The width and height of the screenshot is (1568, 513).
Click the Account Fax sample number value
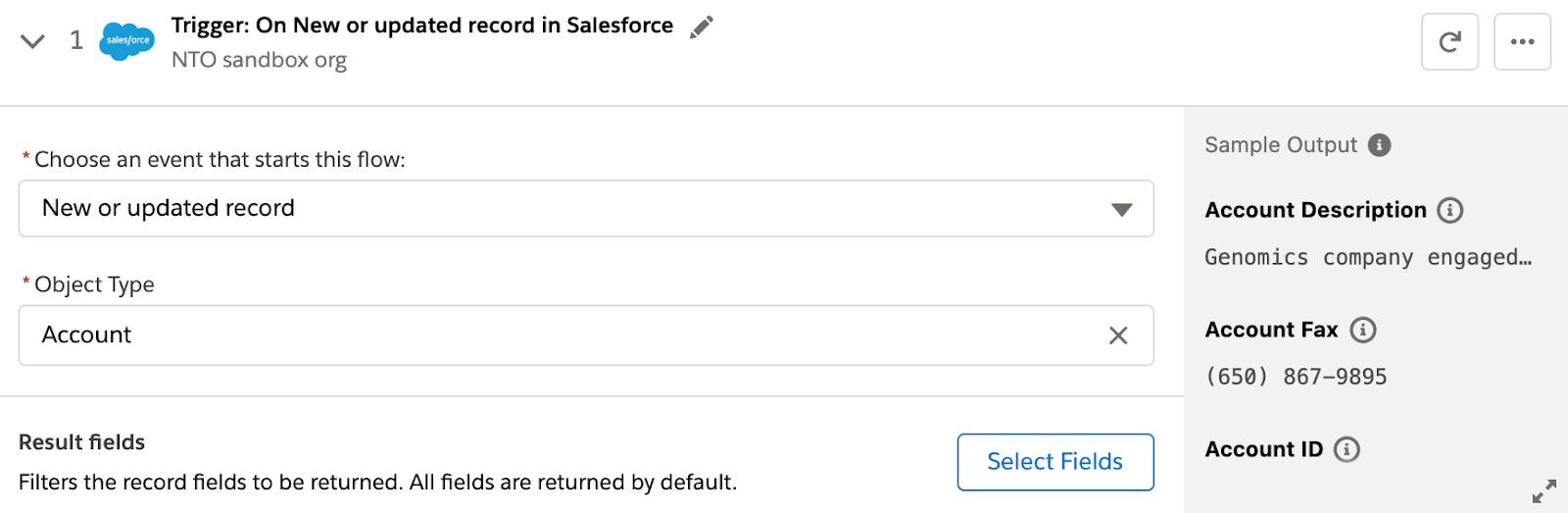coord(1296,377)
